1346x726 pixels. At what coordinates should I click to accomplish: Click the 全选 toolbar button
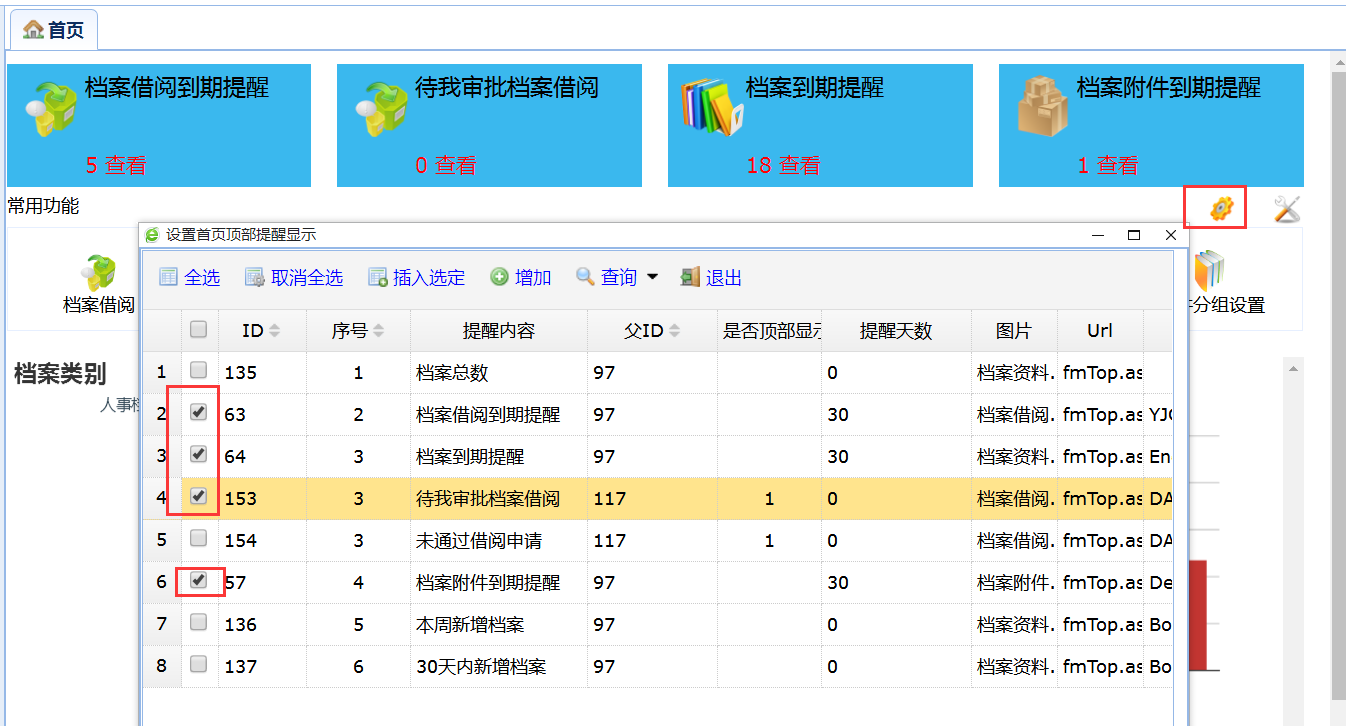click(x=190, y=278)
